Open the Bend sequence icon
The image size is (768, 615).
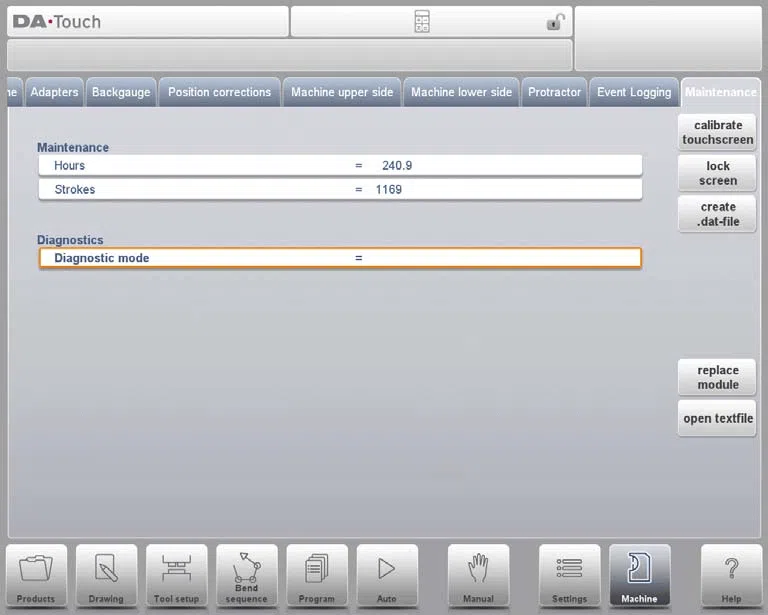point(246,576)
